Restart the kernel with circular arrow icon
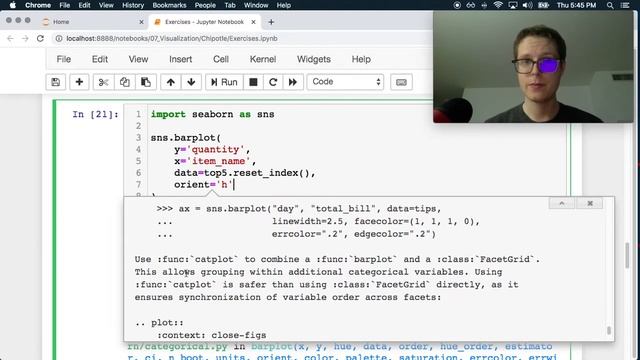The width and height of the screenshot is (640, 360). coord(273,82)
